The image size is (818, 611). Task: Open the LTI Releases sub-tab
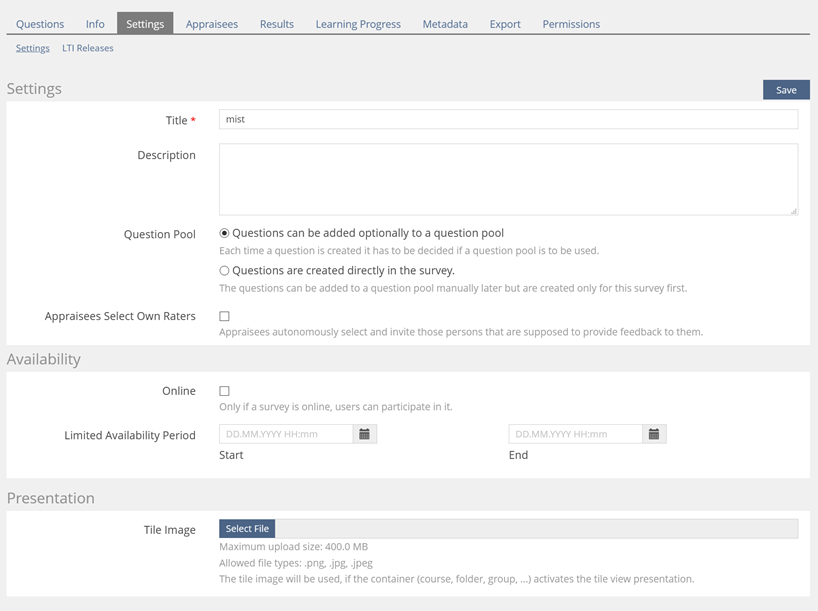(x=88, y=48)
